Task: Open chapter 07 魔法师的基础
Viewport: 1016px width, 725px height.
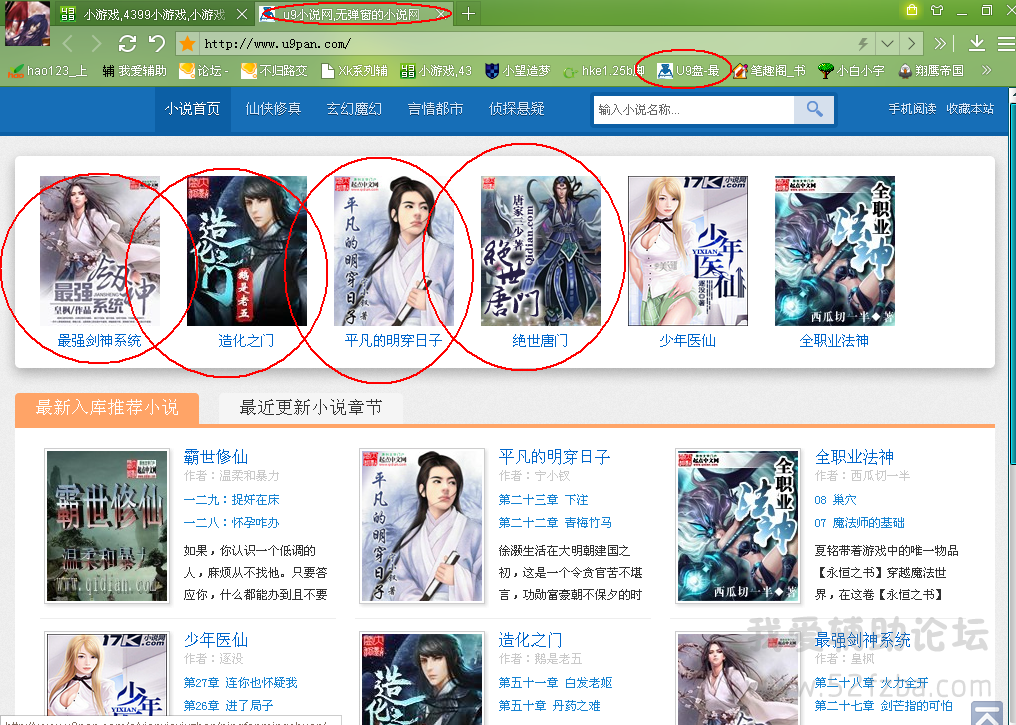Action: pyautogui.click(x=859, y=522)
